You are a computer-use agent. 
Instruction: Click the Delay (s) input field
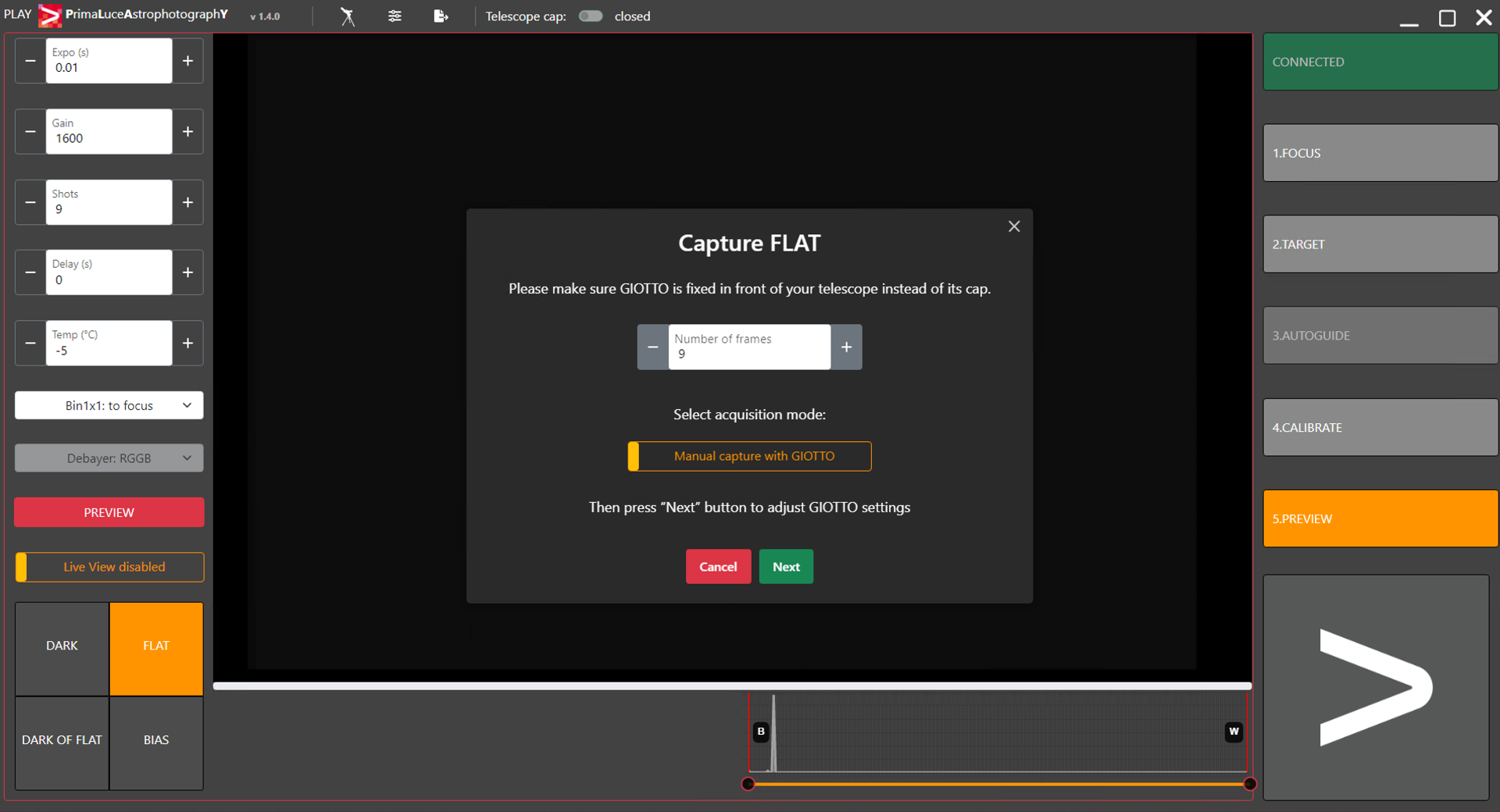(x=109, y=272)
